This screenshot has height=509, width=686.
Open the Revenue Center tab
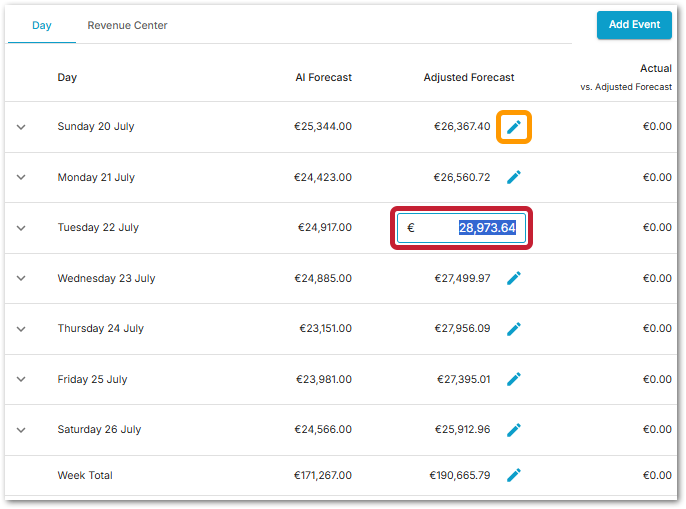(127, 25)
